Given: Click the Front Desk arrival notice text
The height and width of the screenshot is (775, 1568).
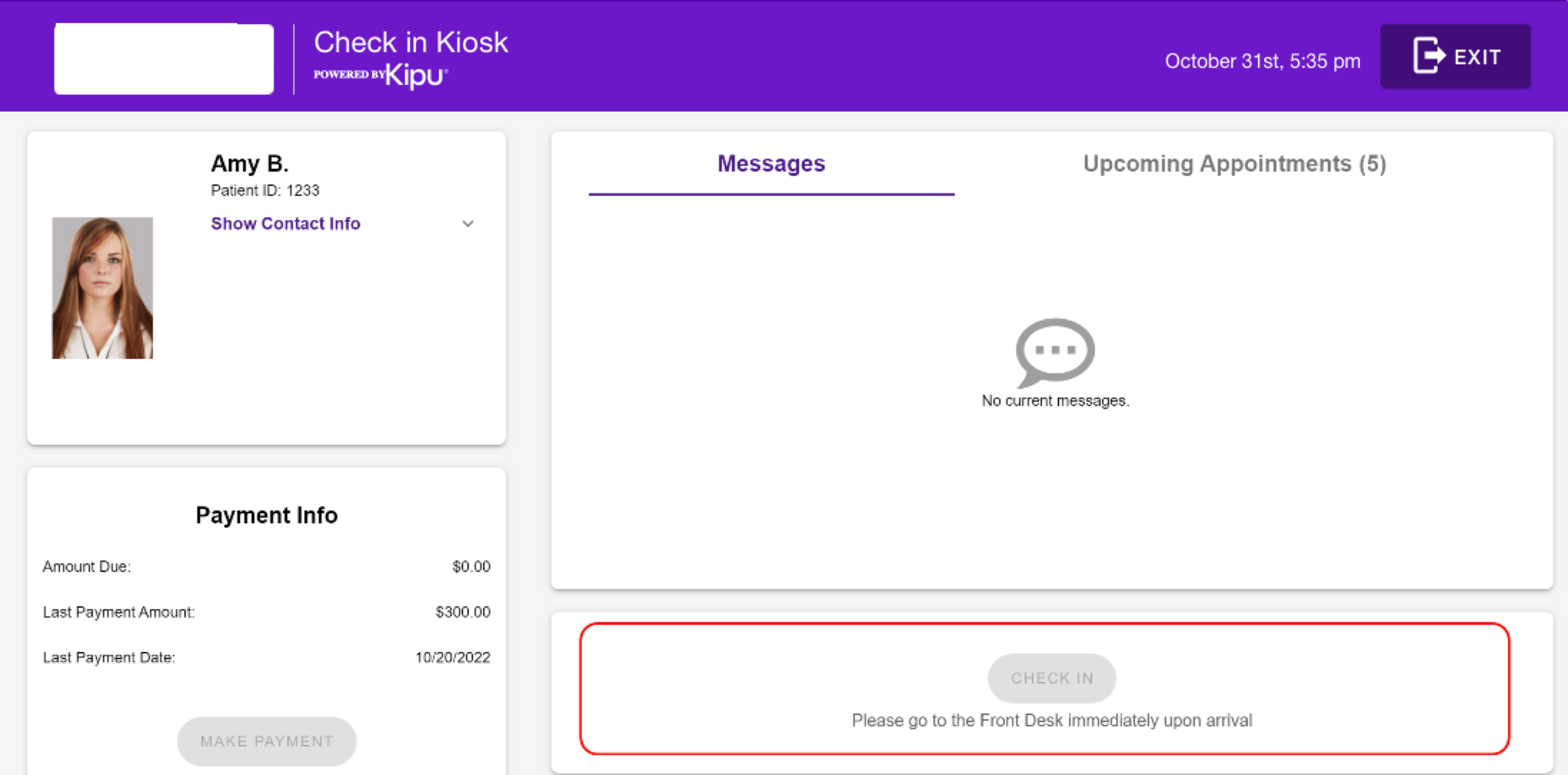Looking at the screenshot, I should tap(1051, 720).
